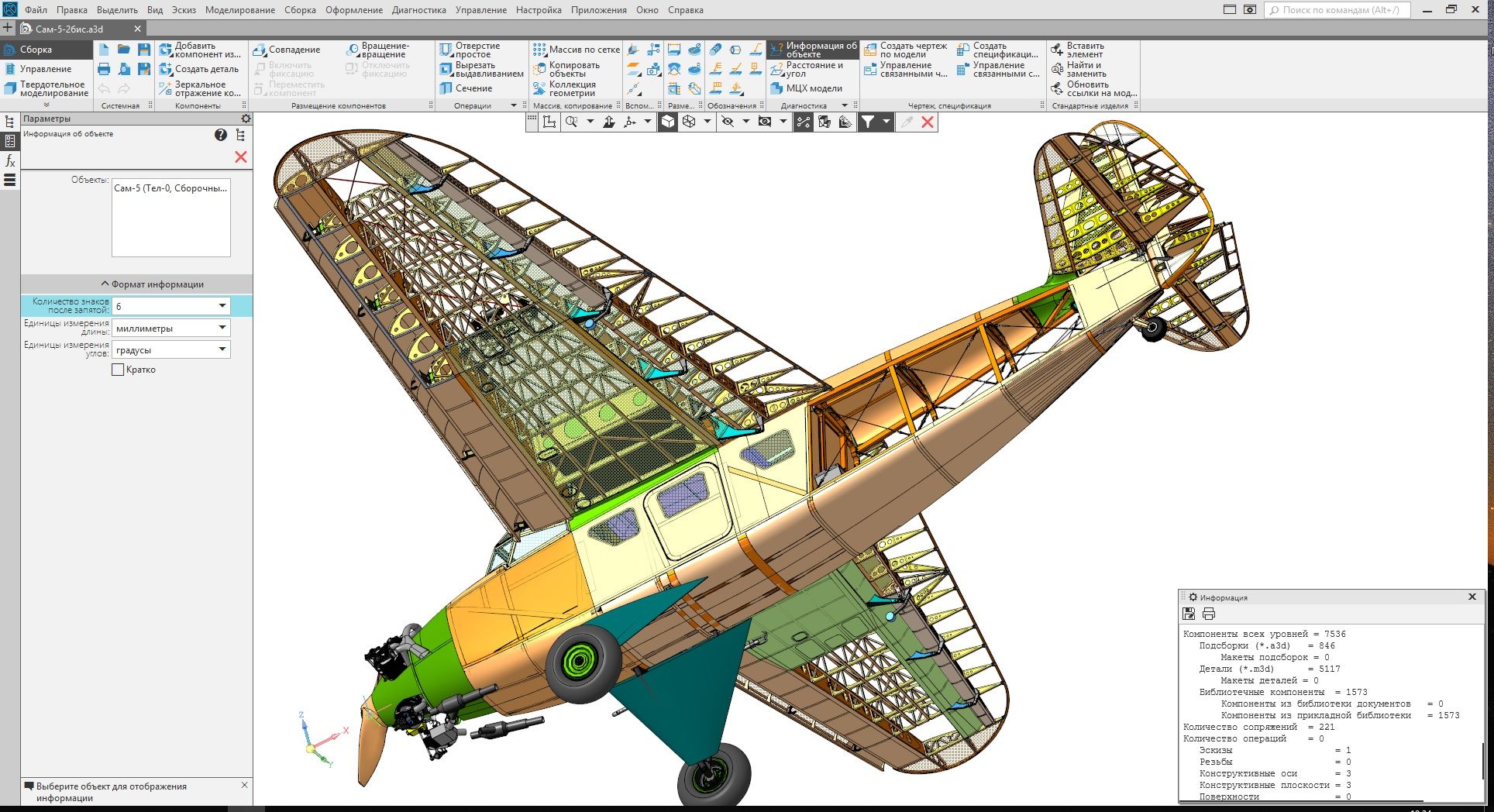Collapse the 'Формат информации' section

point(105,284)
